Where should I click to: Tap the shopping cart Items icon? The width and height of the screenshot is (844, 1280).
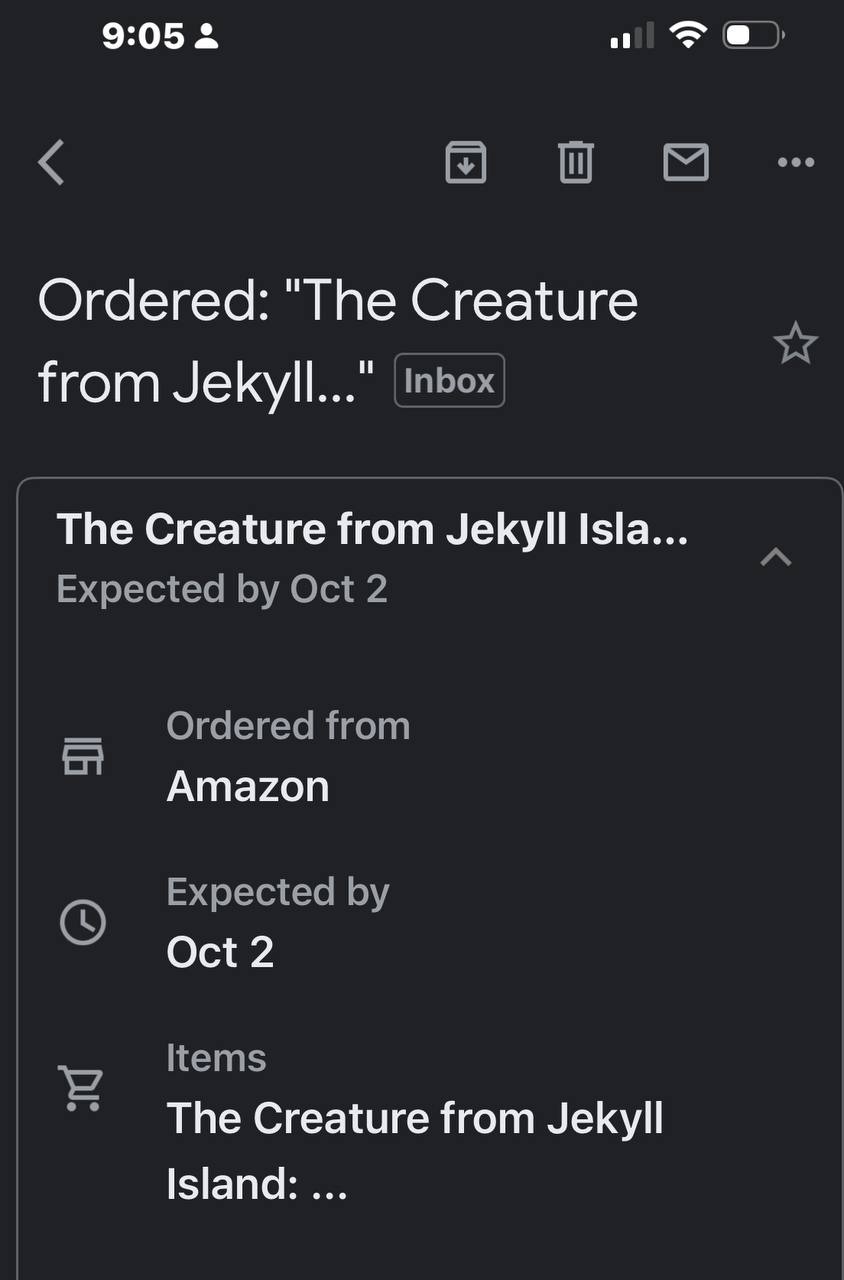[81, 1088]
